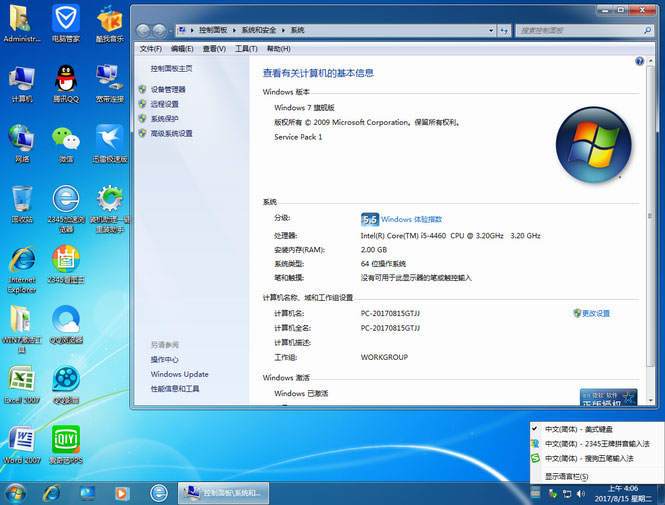This screenshot has width=665, height=505.
Task: Click the refresh button beside address bar
Action: [x=504, y=31]
